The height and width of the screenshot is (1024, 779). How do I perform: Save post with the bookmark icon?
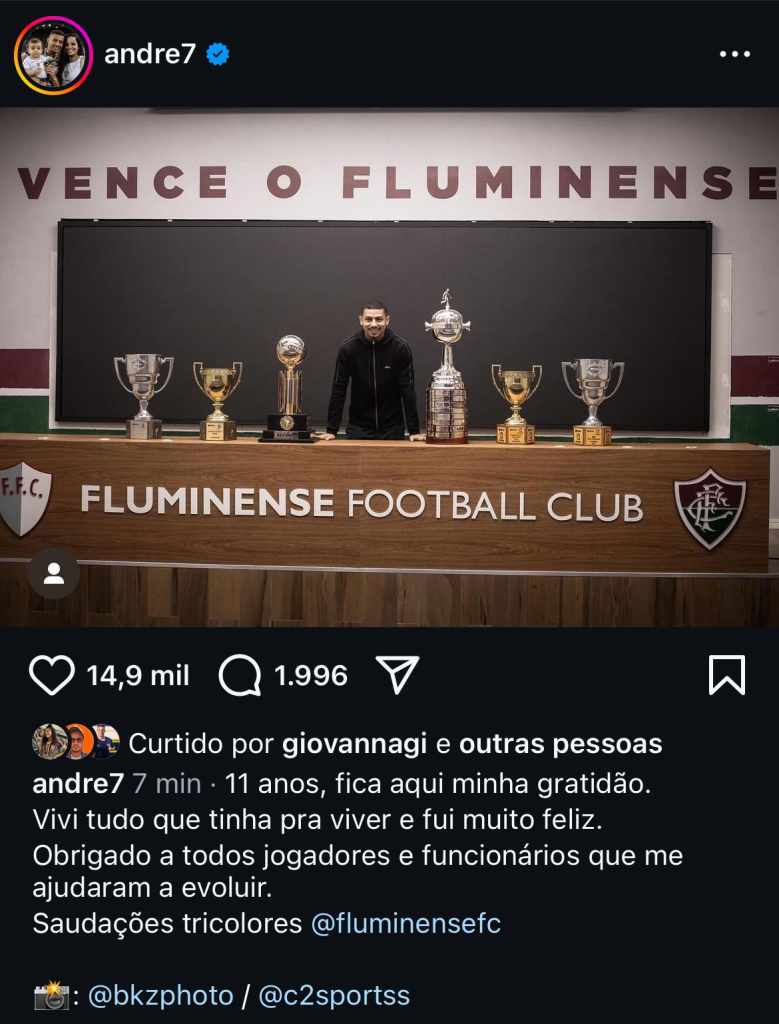727,675
